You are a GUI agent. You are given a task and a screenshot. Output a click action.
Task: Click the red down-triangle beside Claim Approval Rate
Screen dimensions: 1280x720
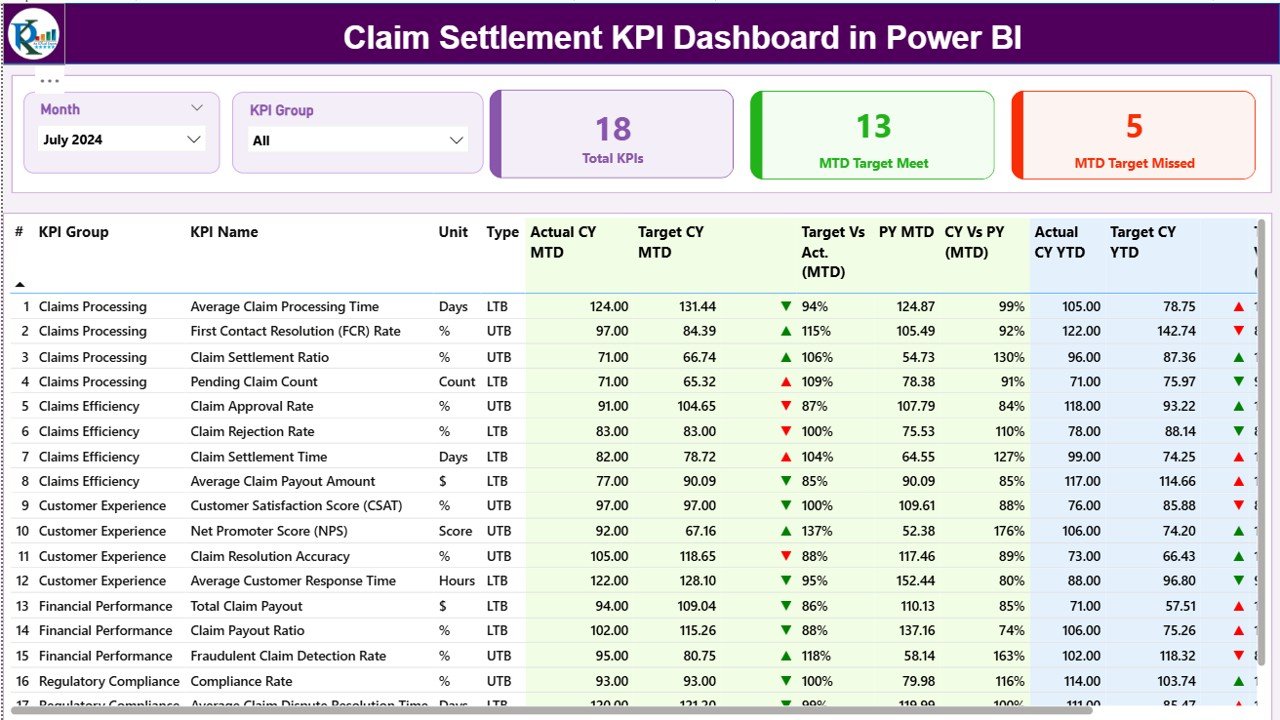(785, 406)
